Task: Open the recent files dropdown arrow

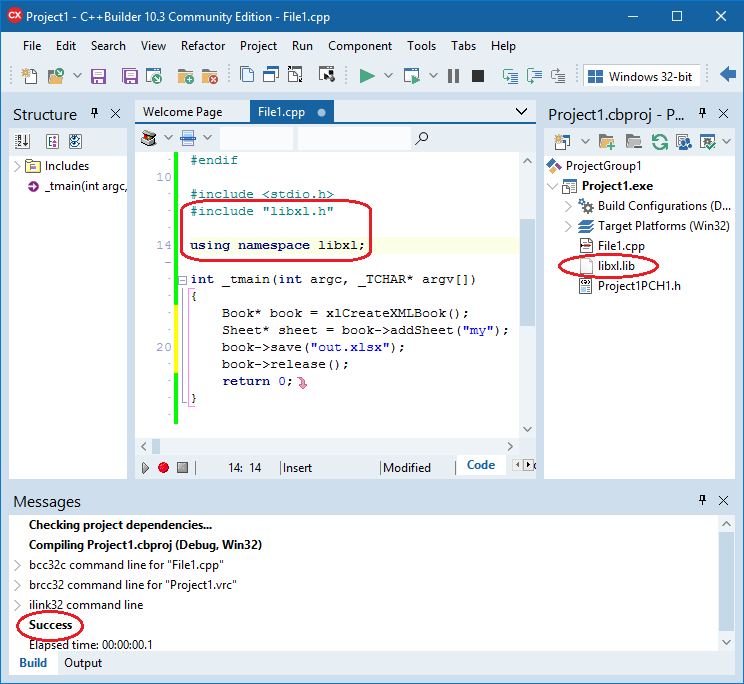Action: point(77,76)
